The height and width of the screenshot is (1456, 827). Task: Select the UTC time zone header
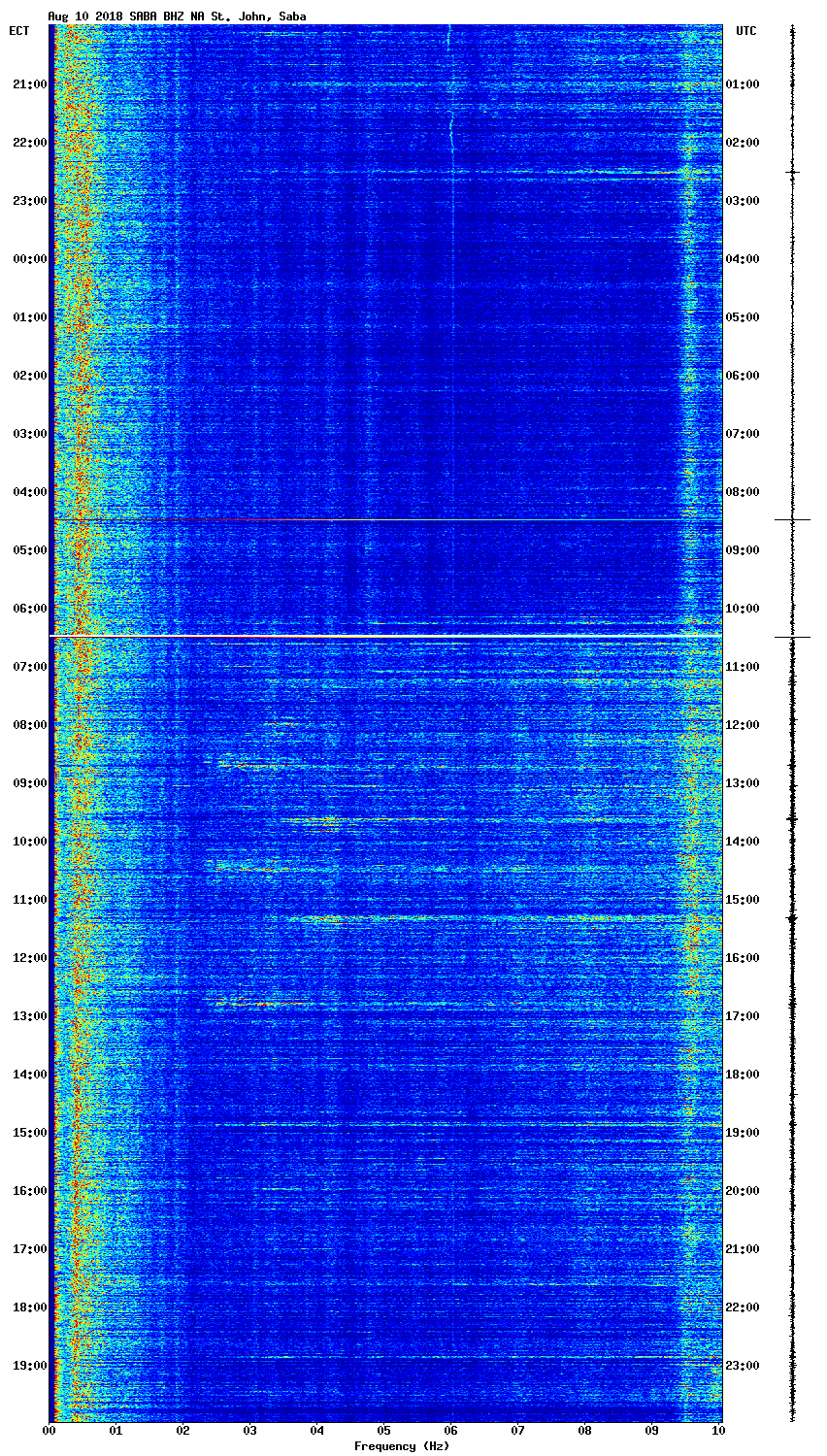[745, 31]
